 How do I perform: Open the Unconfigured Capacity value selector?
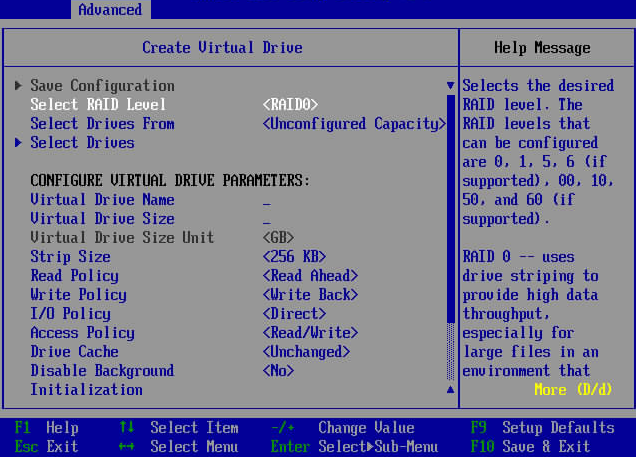(354, 124)
